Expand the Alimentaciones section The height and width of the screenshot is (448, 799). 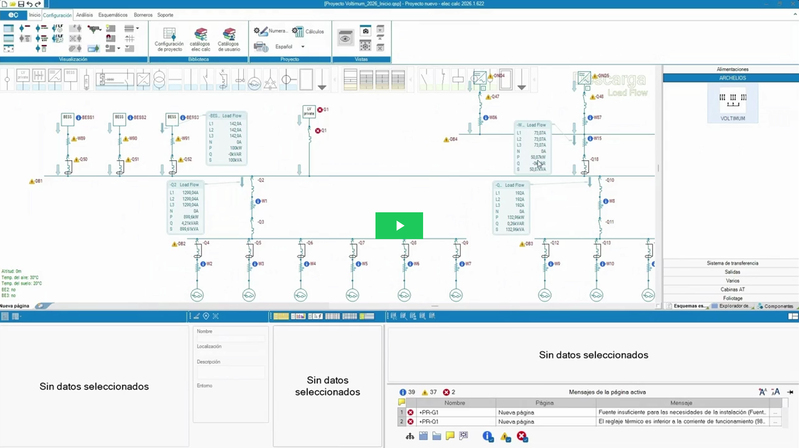(x=732, y=69)
